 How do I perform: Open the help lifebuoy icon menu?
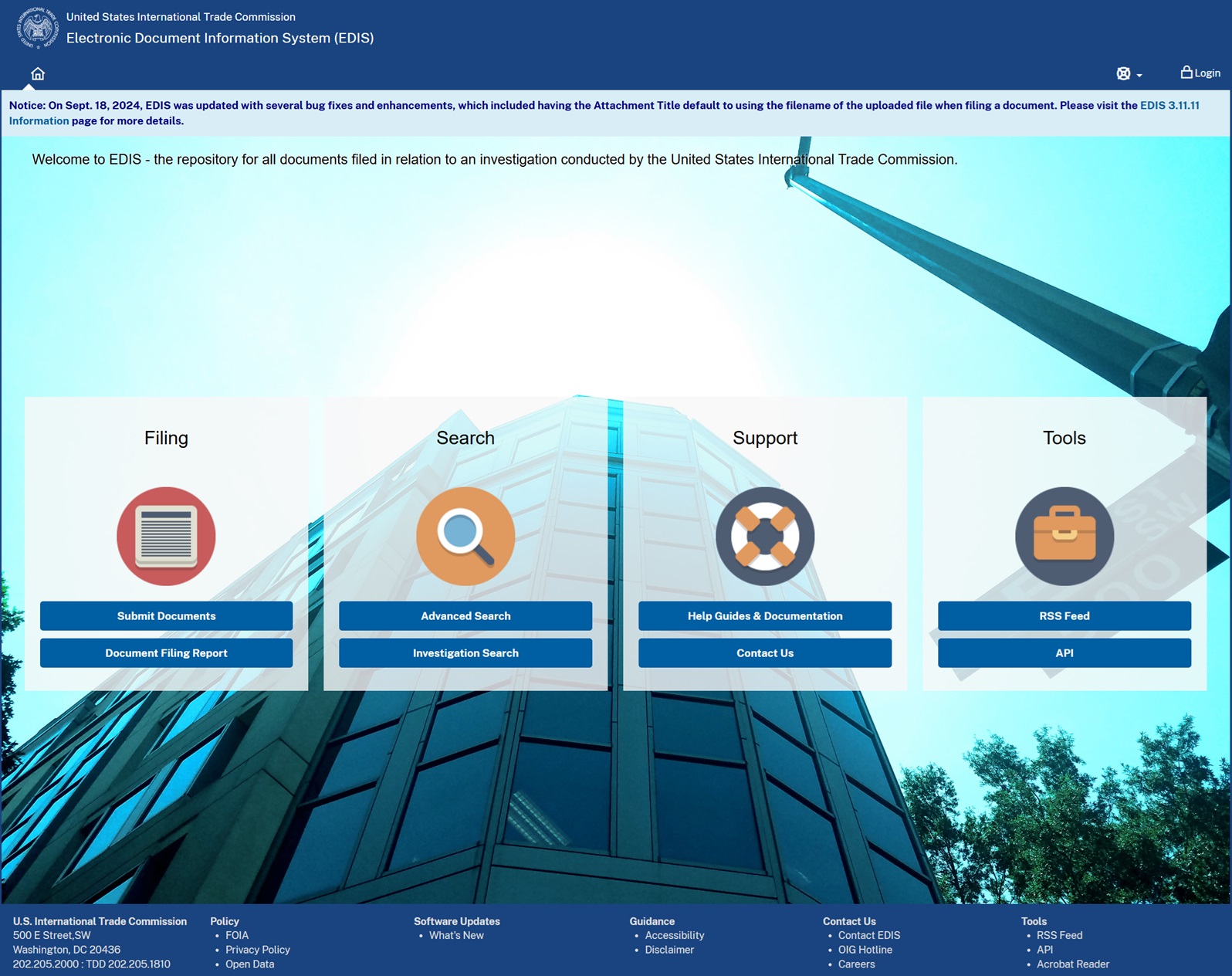point(1123,74)
